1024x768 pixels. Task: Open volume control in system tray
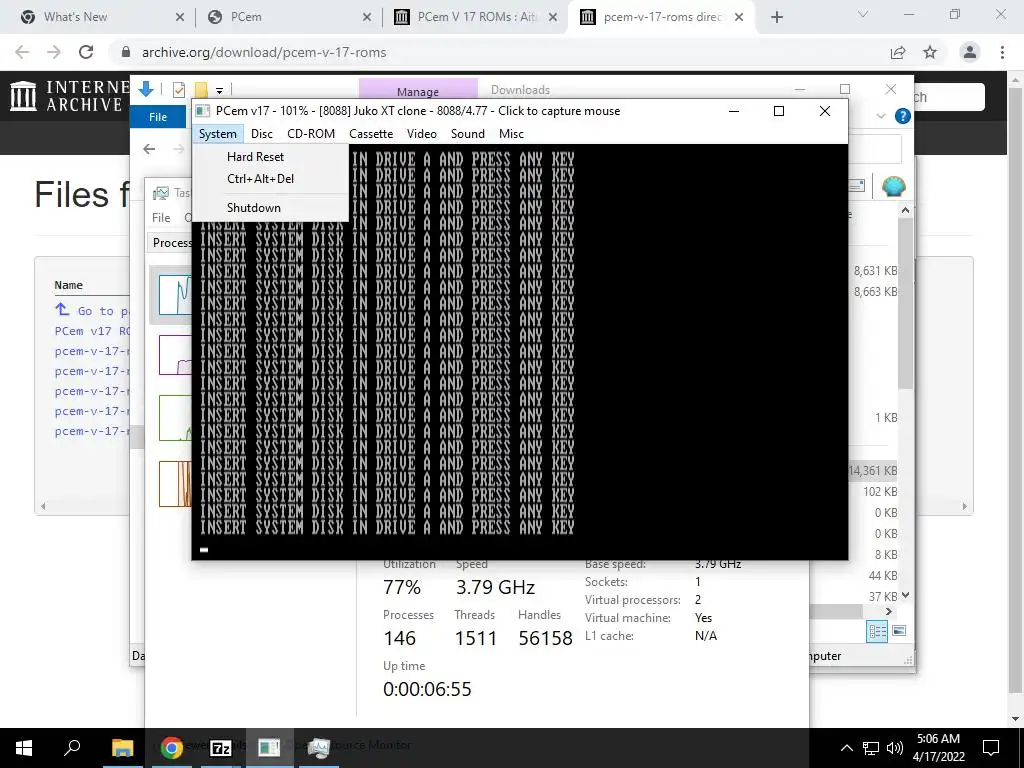[895, 748]
